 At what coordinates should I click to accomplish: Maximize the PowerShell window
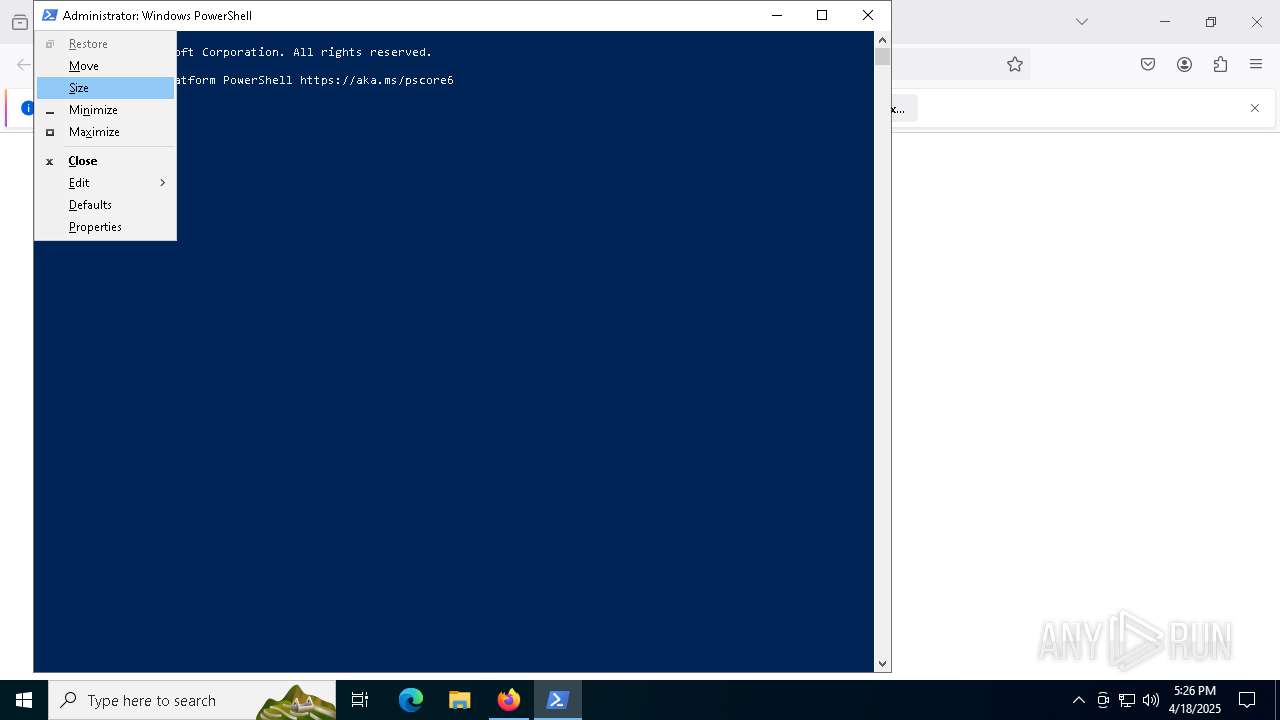click(x=822, y=15)
